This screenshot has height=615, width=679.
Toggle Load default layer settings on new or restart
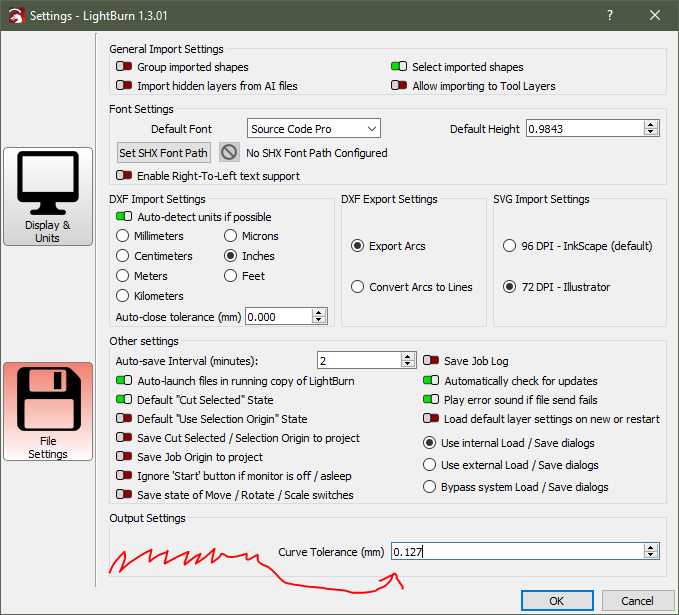[431, 418]
